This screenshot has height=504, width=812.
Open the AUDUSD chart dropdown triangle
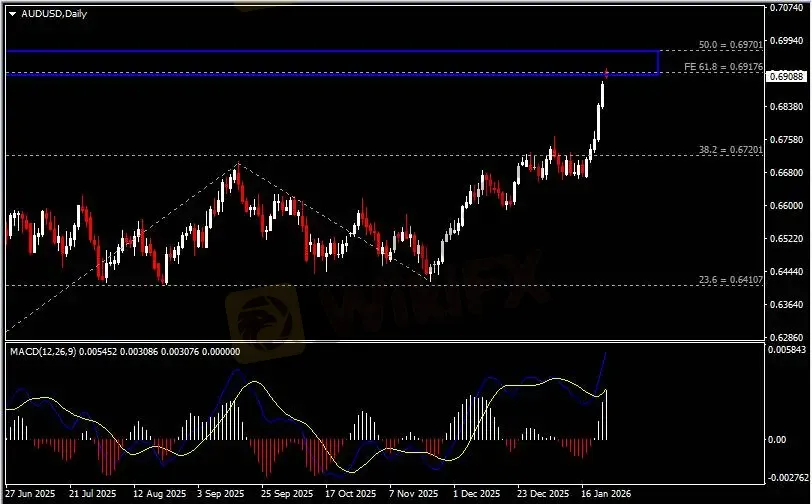point(12,14)
